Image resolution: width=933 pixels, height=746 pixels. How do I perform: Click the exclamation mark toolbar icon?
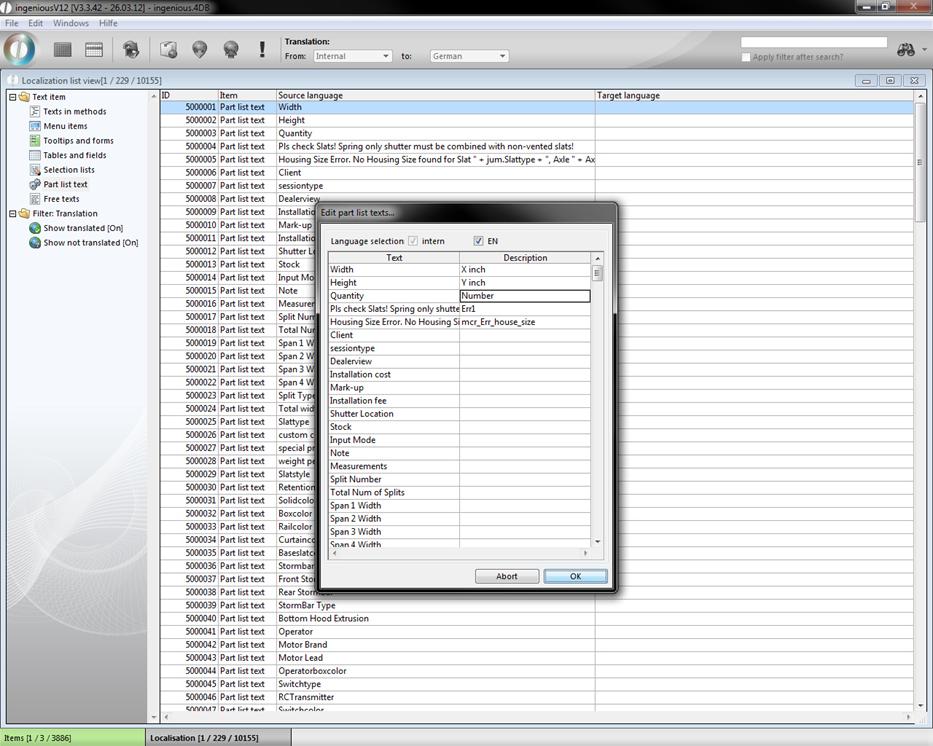(x=262, y=49)
